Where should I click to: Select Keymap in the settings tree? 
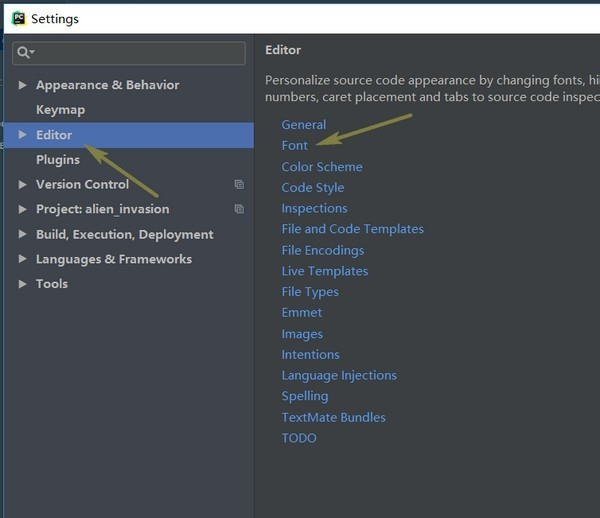coord(60,110)
